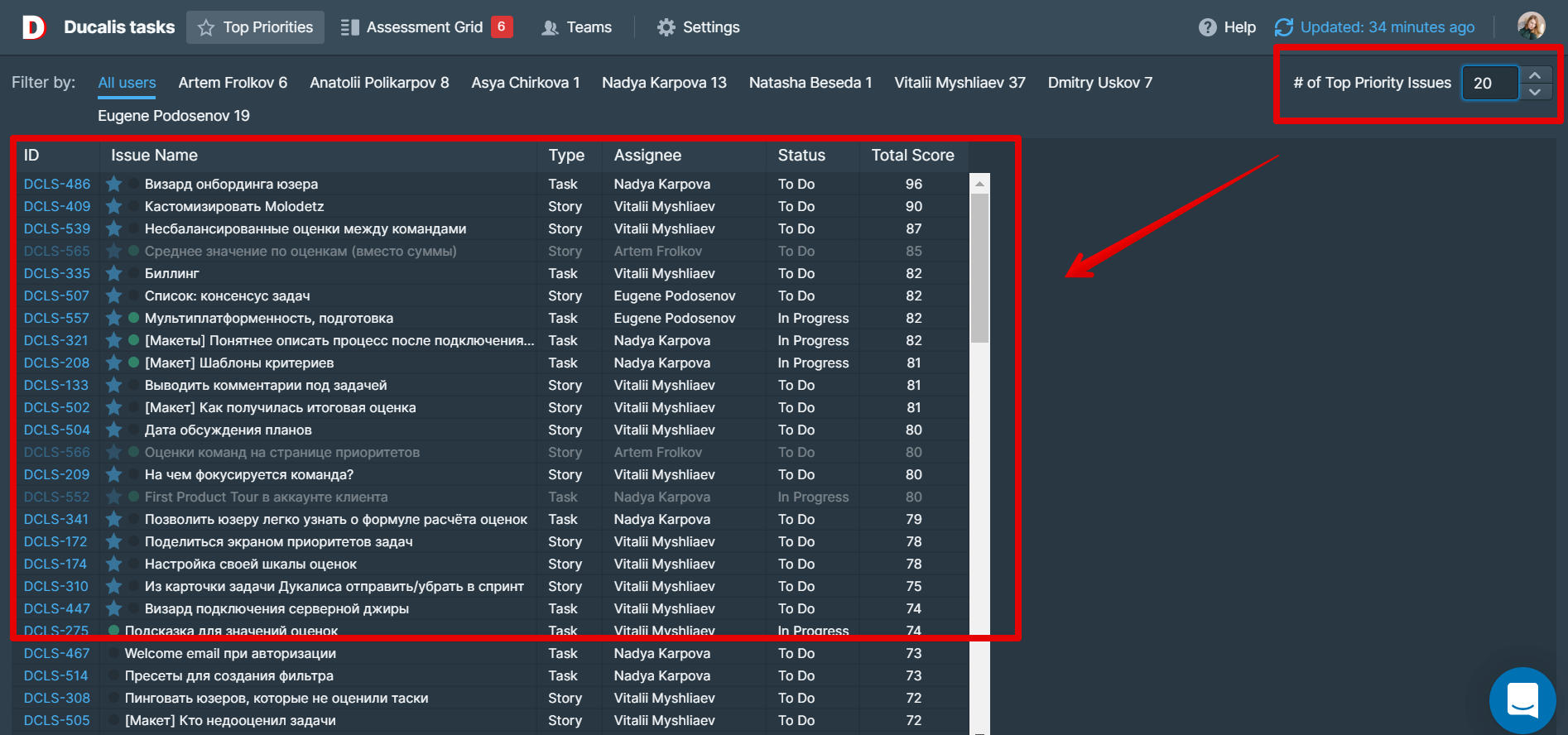Click the red 6 badge on Assessment Grid
Image resolution: width=1568 pixels, height=735 pixels.
[x=502, y=26]
